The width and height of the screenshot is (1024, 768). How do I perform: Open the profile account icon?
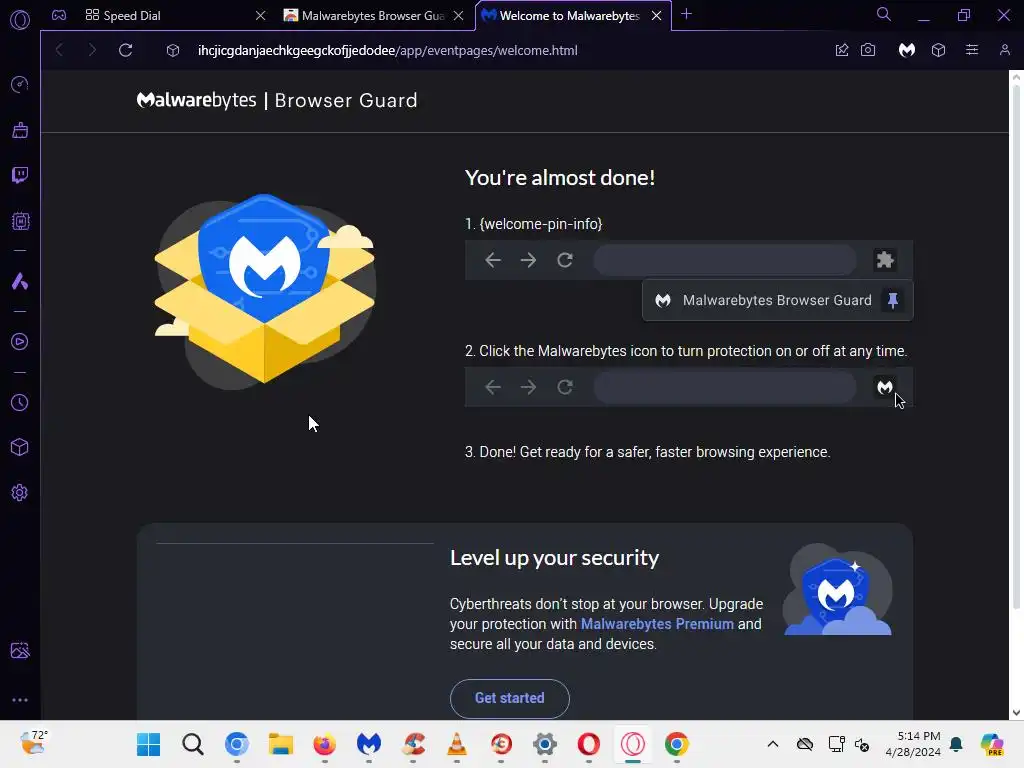click(1005, 50)
